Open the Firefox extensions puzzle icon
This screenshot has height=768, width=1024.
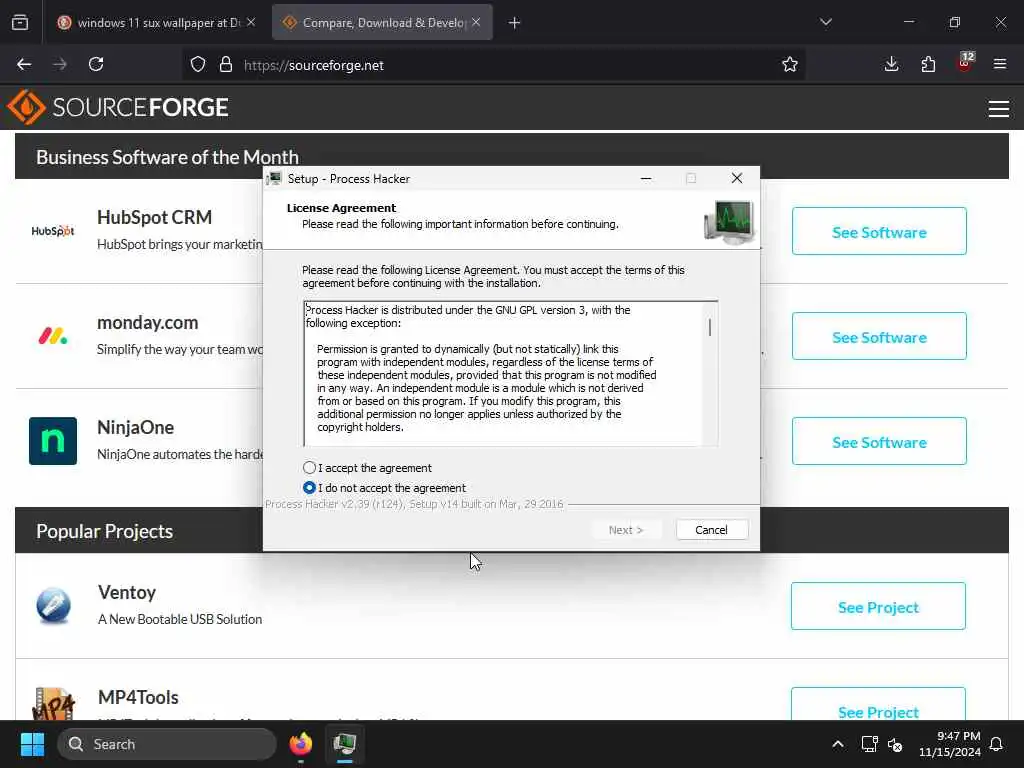point(928,64)
